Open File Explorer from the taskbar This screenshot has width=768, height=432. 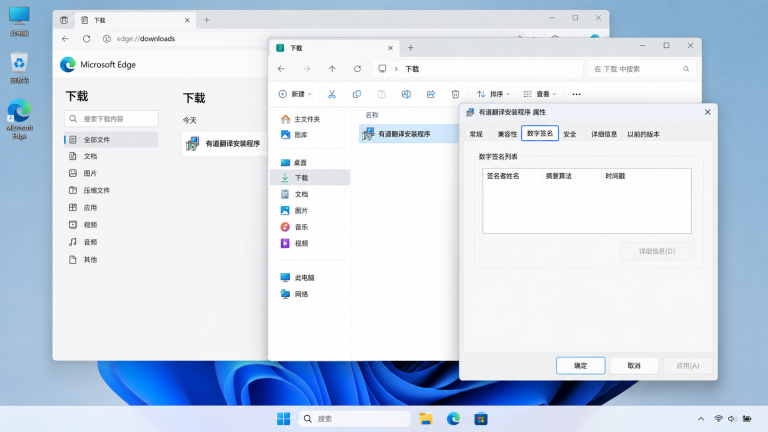point(426,419)
